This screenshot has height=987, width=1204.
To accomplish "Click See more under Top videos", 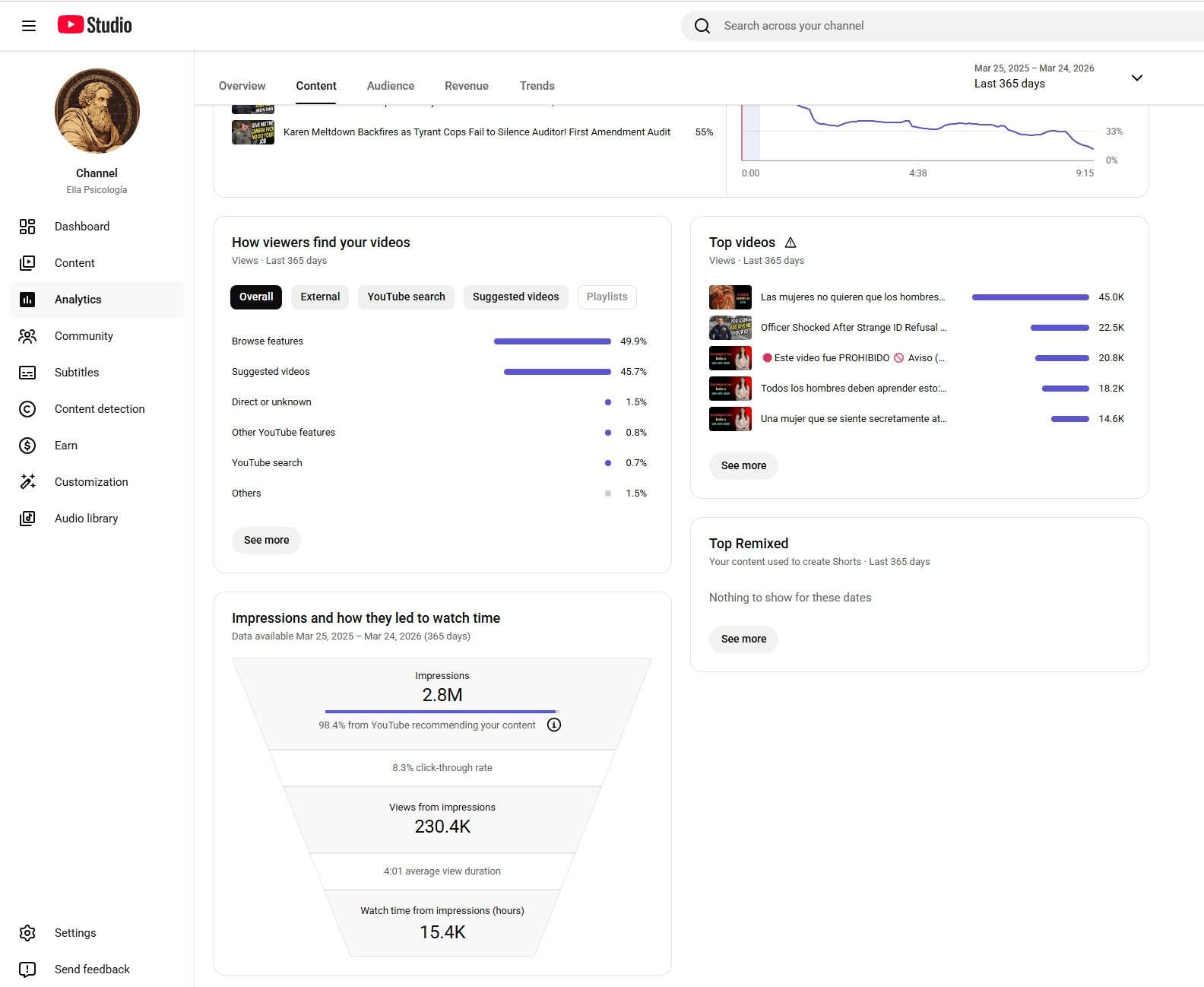I will [x=743, y=465].
